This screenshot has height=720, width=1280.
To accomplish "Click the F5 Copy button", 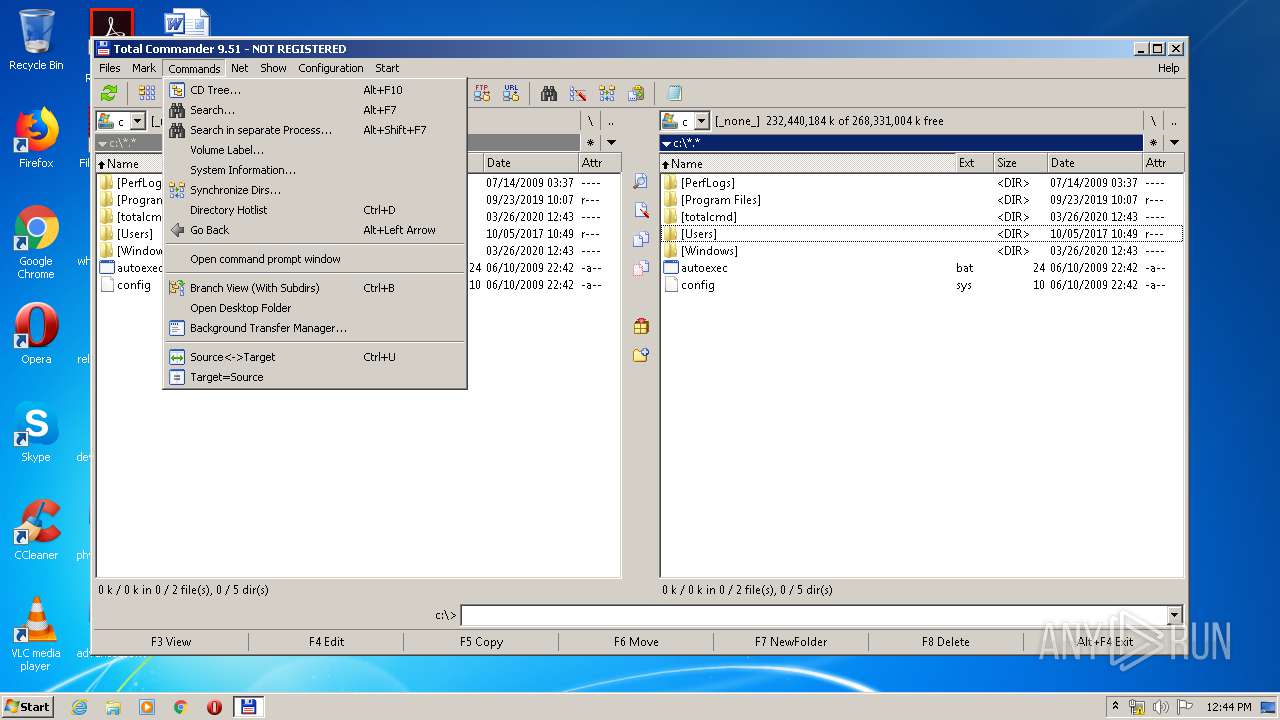I will pyautogui.click(x=481, y=642).
